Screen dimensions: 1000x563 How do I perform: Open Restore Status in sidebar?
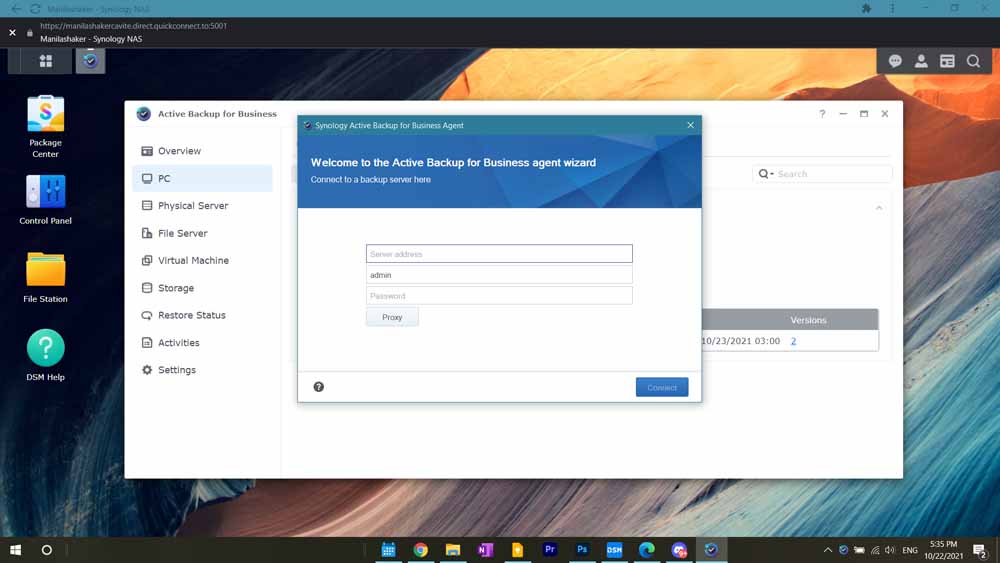click(x=202, y=315)
